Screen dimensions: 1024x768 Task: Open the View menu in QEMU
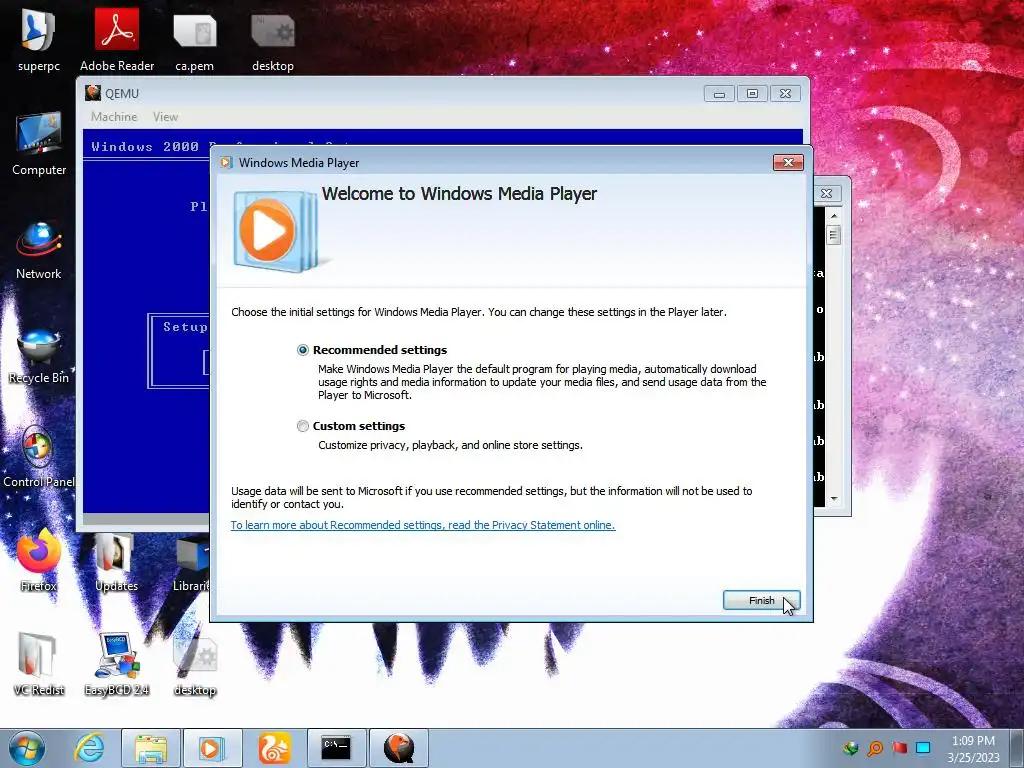click(x=165, y=117)
